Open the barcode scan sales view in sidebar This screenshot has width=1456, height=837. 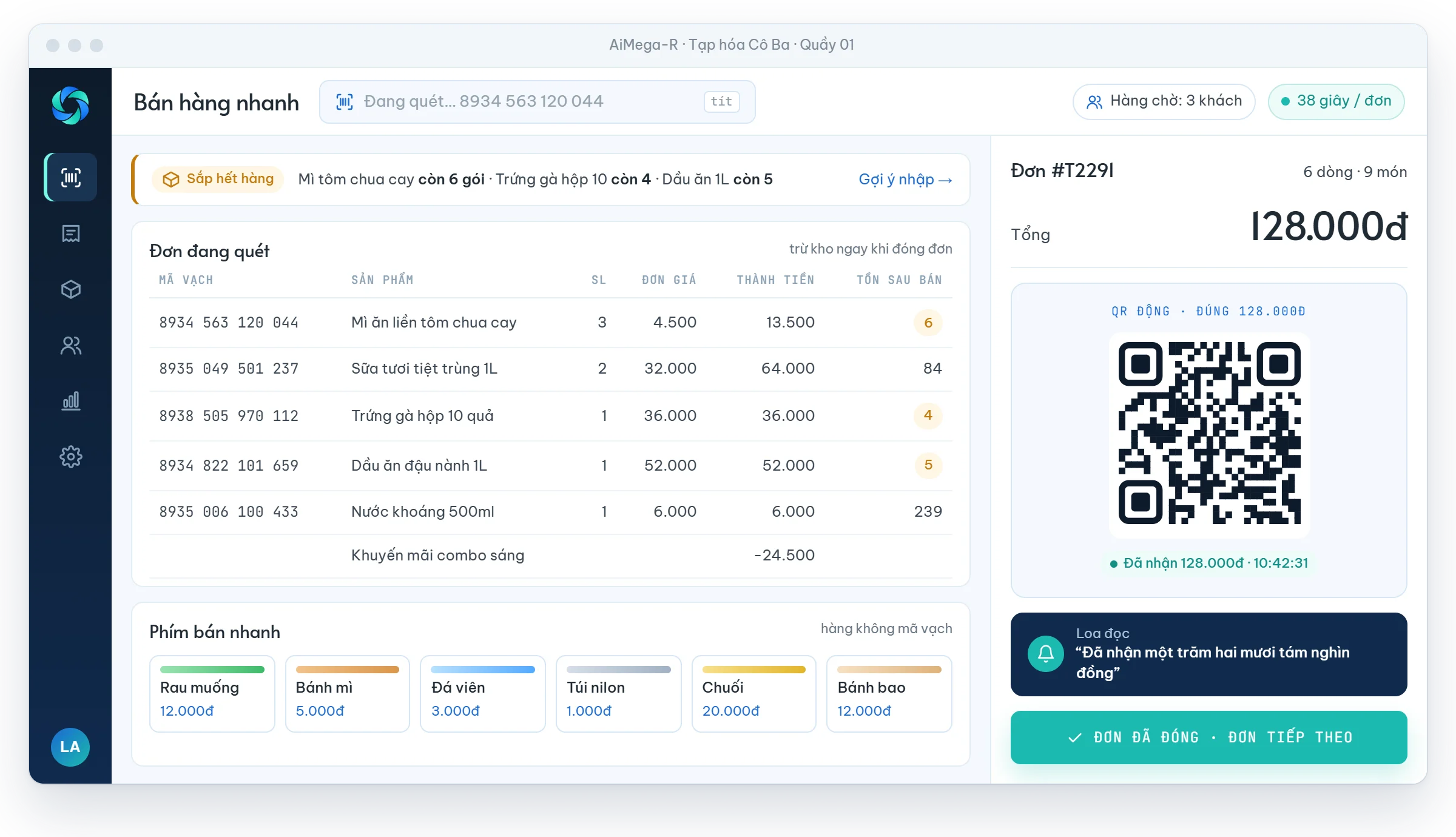(x=71, y=177)
